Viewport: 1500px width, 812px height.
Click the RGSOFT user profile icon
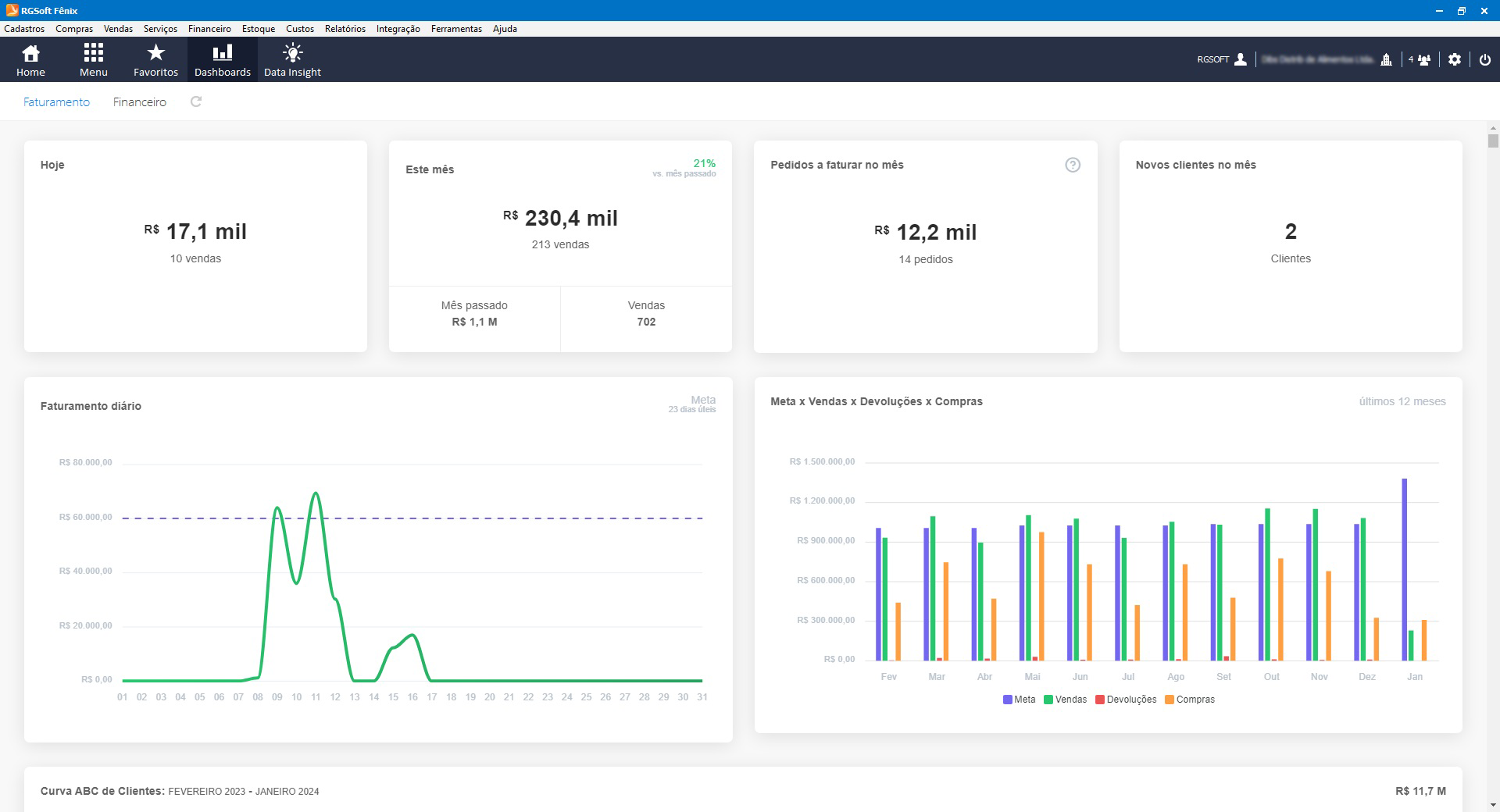(1241, 59)
